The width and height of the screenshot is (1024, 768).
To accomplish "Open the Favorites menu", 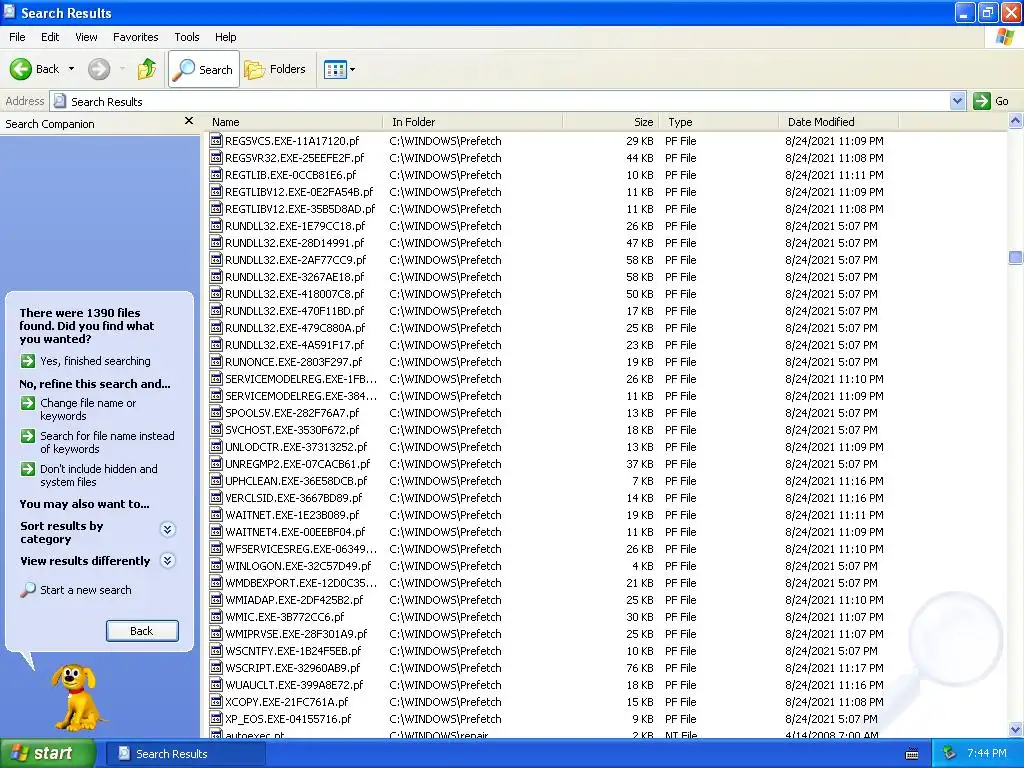I will coord(136,37).
